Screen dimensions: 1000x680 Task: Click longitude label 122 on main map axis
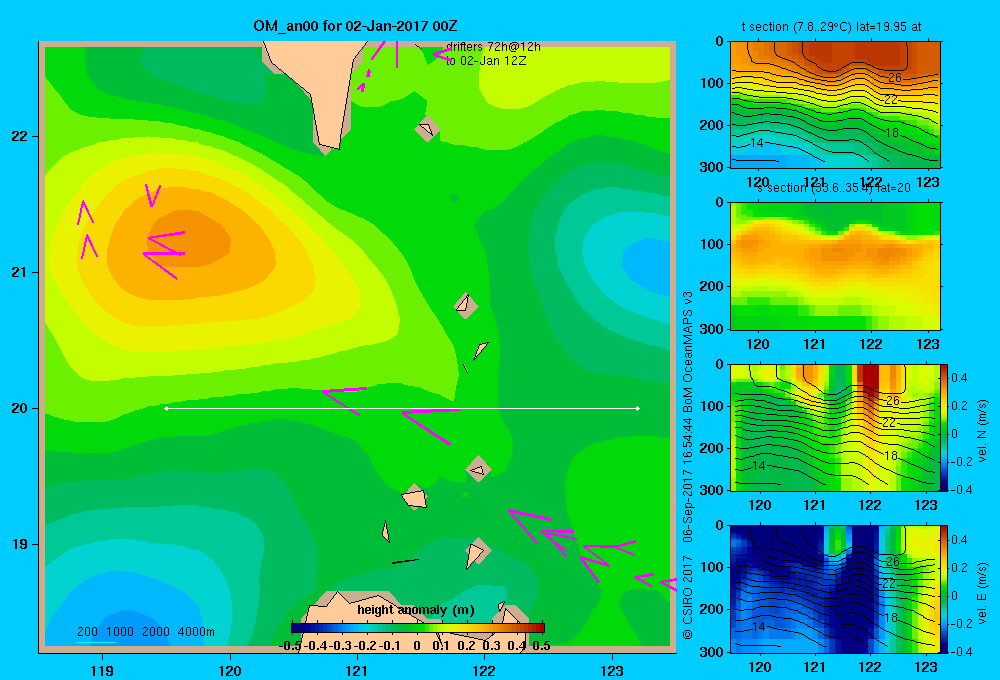click(x=484, y=670)
